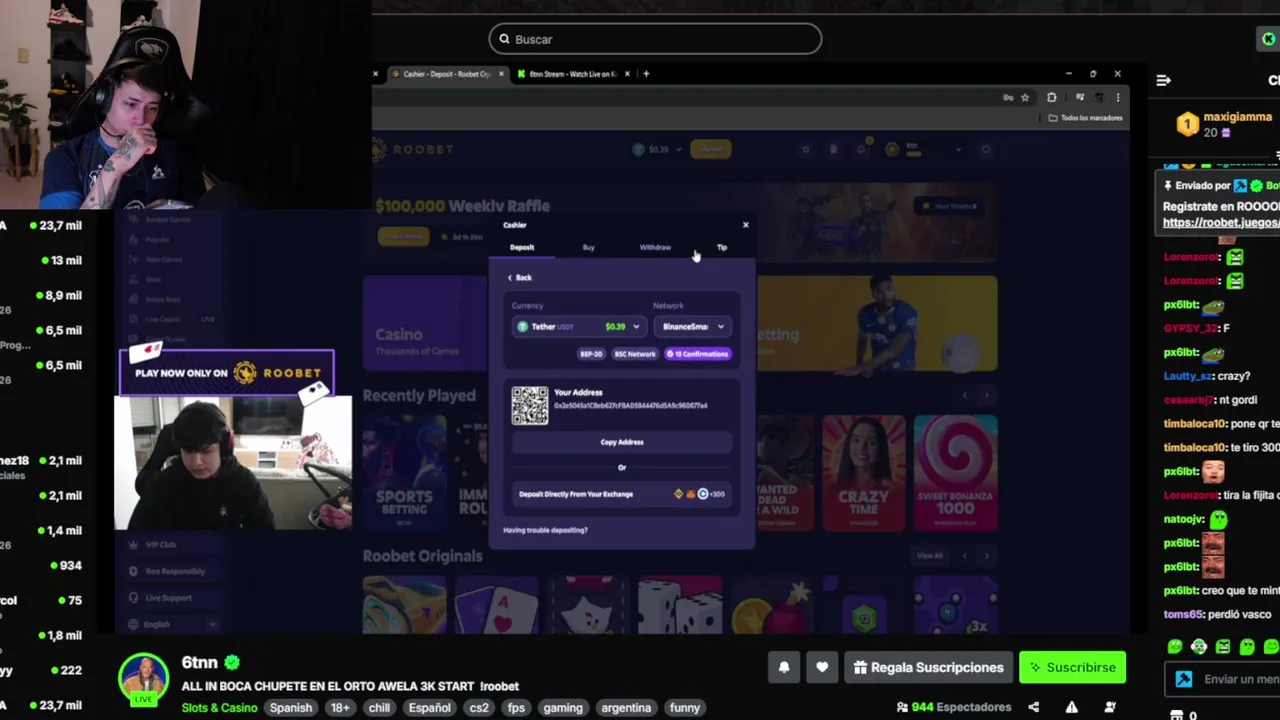Switch to Cashier Buy tab
The image size is (1280, 720).
point(588,247)
